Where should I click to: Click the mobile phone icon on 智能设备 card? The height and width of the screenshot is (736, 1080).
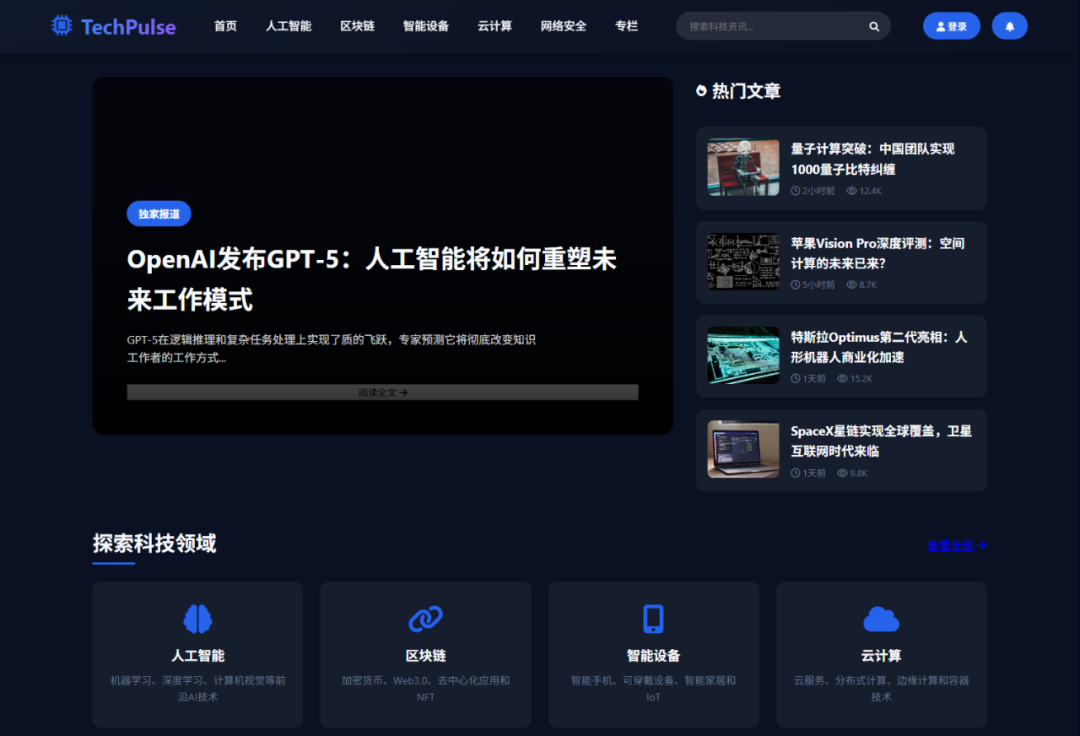tap(653, 618)
